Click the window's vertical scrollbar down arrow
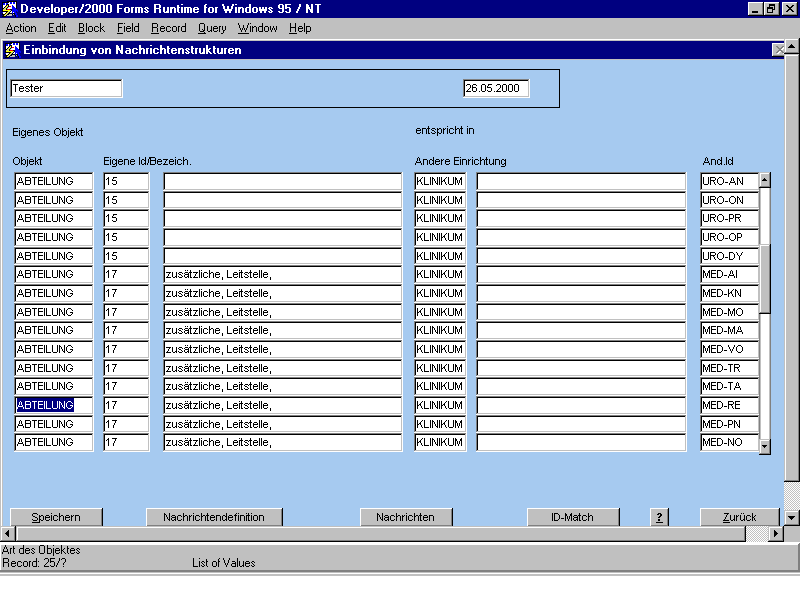This screenshot has width=800, height=600. coord(791,517)
